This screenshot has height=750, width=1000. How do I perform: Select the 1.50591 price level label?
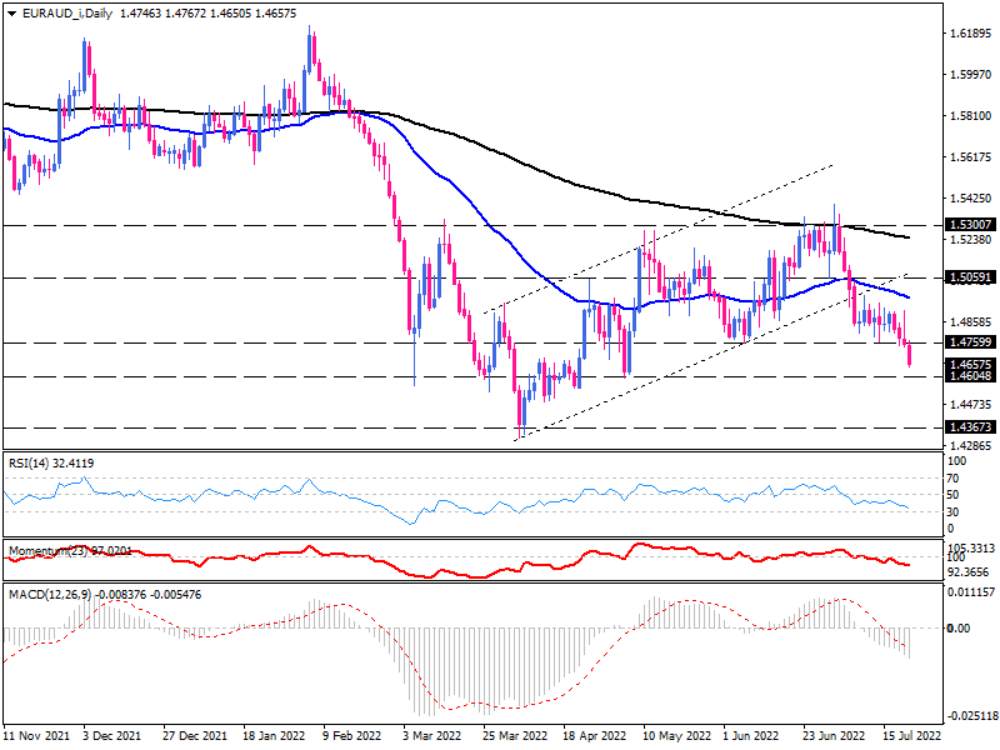pyautogui.click(x=970, y=278)
